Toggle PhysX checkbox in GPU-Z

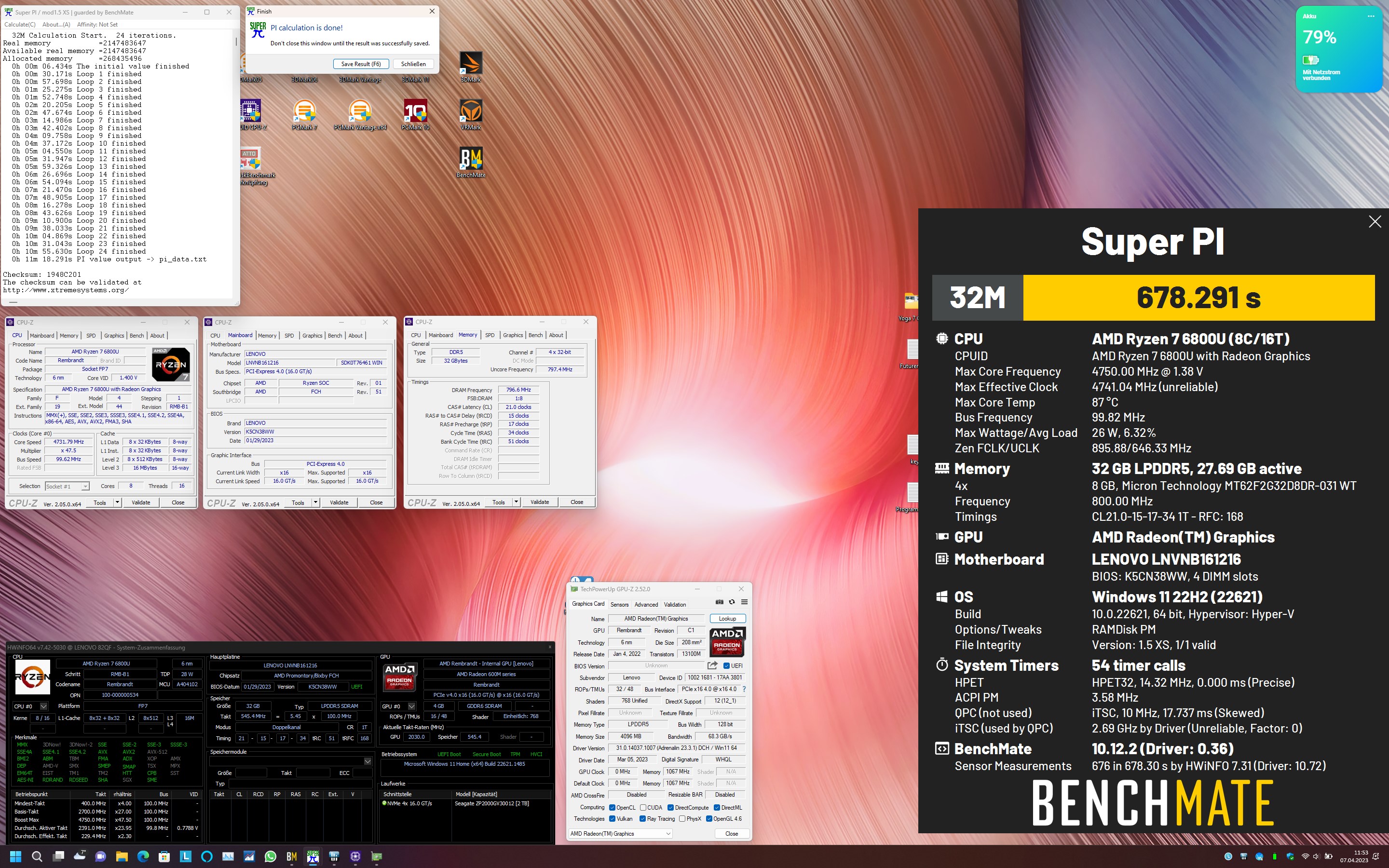coord(682,819)
